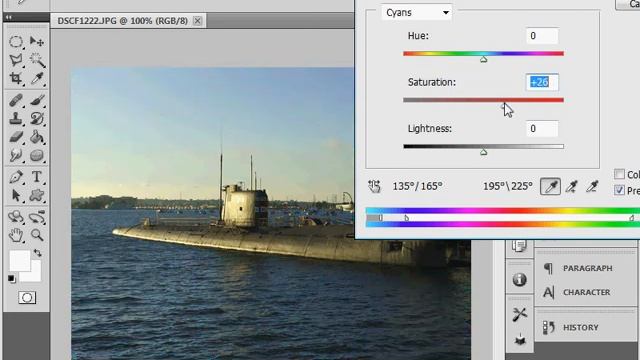Screen dimensions: 640x360
Task: Select the 3D Orbit tool
Action: pyautogui.click(x=37, y=217)
